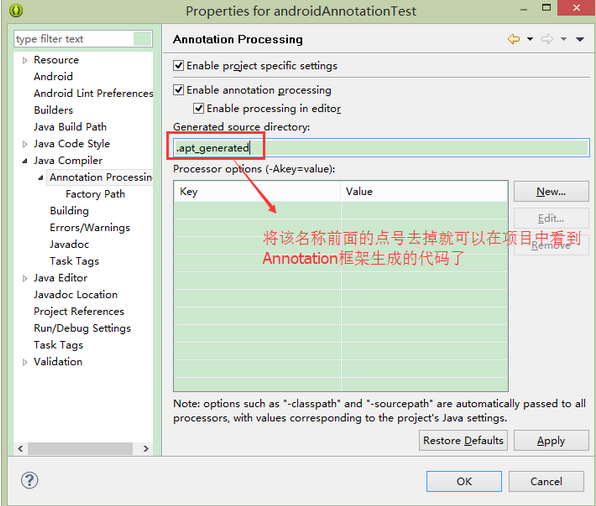Open Run/Debug Settings page

[82, 328]
